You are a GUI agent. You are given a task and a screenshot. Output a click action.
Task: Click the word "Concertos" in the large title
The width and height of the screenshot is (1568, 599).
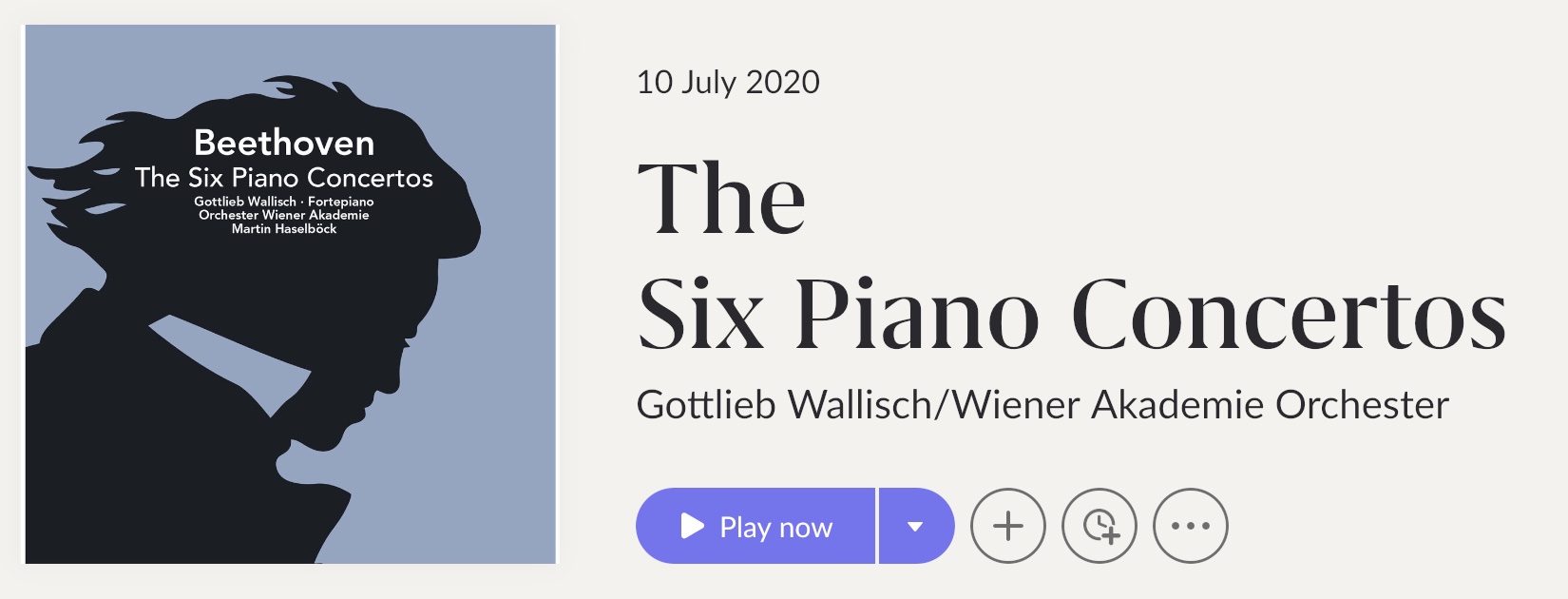pos(1290,315)
